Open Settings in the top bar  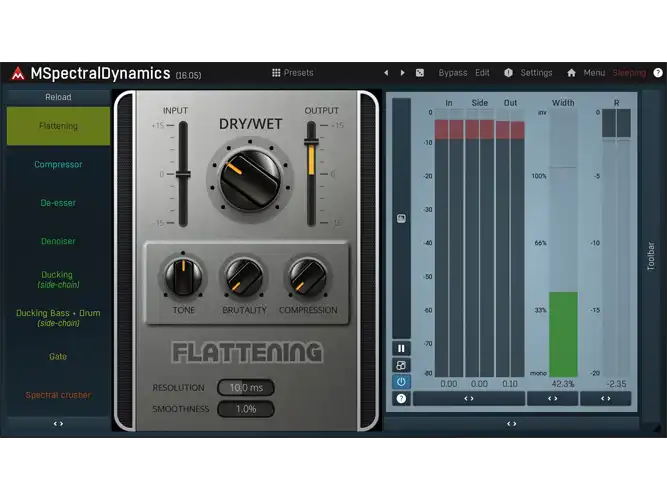[536, 73]
